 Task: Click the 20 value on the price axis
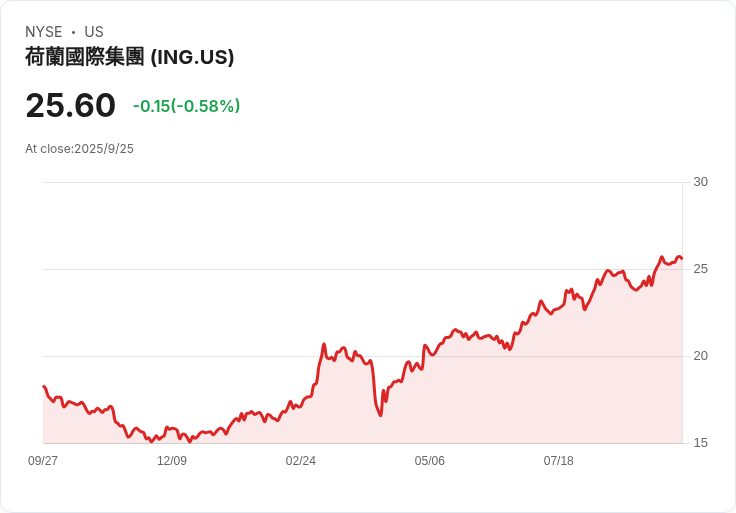pyautogui.click(x=700, y=356)
